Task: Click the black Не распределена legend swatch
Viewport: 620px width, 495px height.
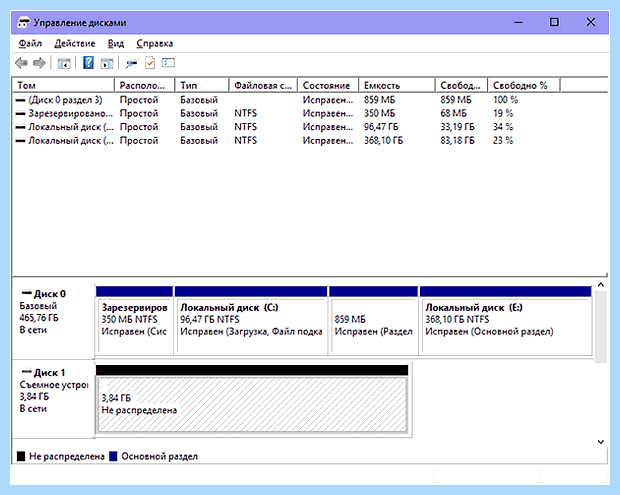Action: (x=21, y=456)
